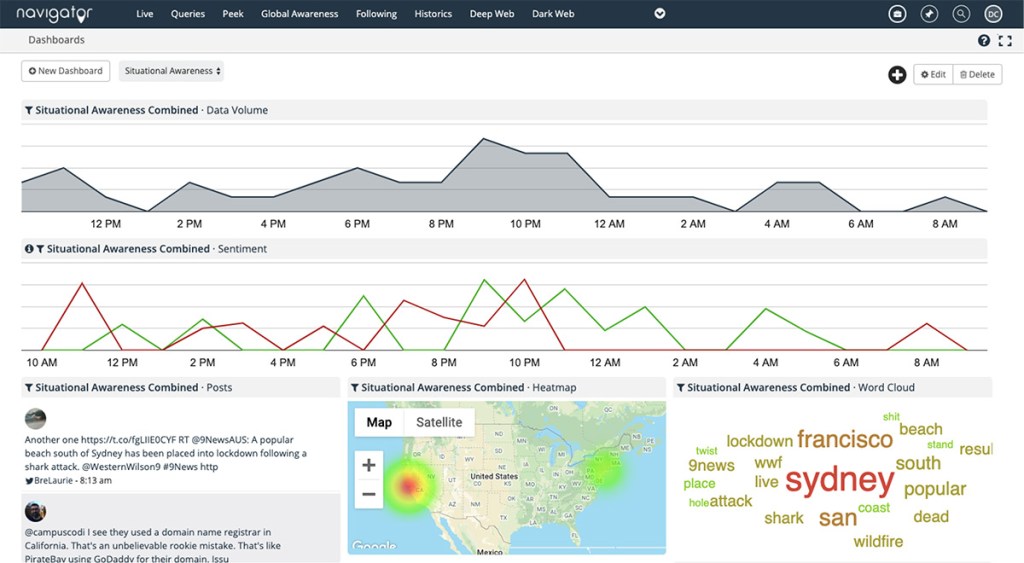Expand the chevron-down circle in nav bar
Image resolution: width=1024 pixels, height=563 pixels.
coord(660,14)
